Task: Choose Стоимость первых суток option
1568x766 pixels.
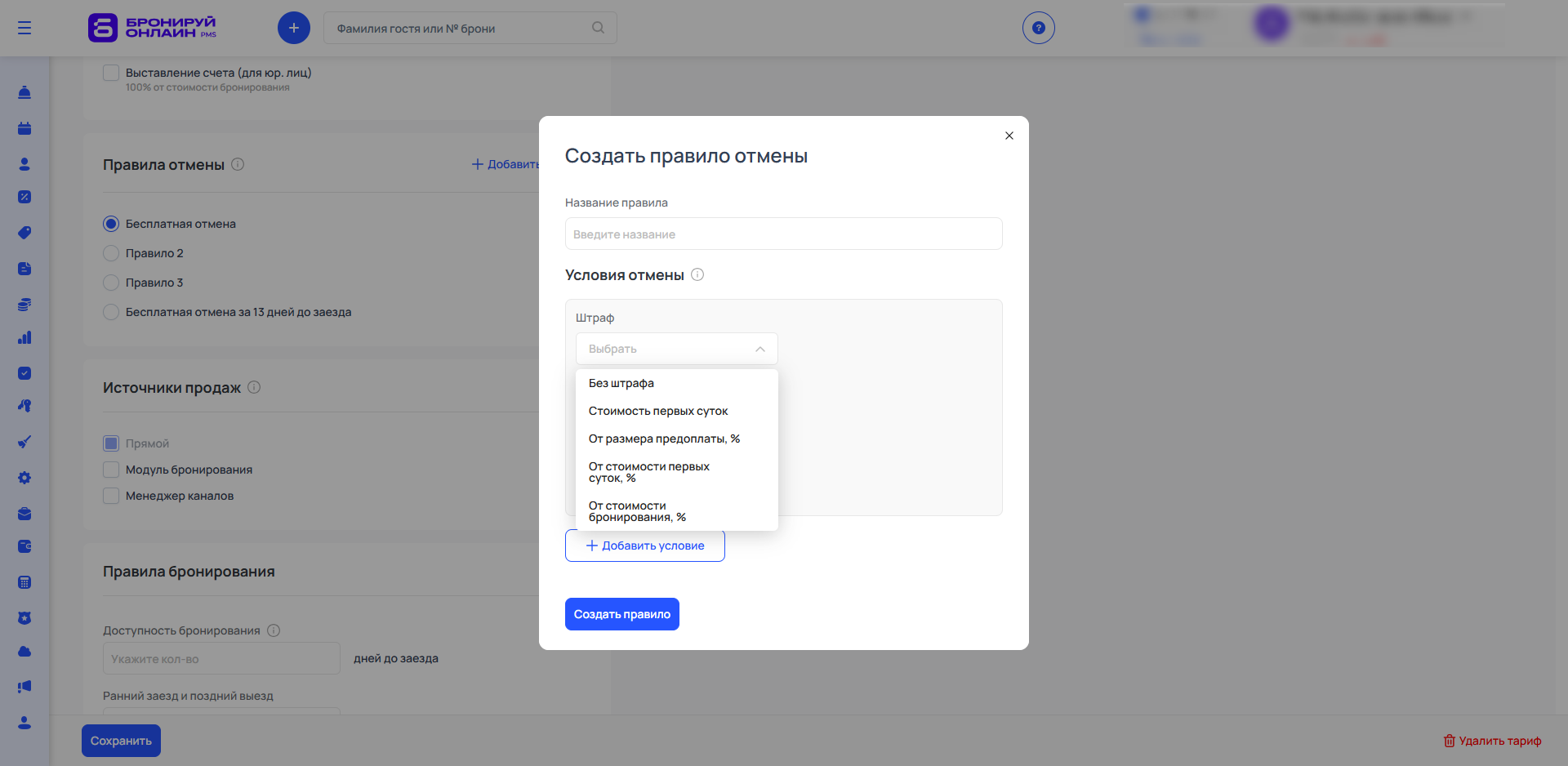Action: (677, 411)
